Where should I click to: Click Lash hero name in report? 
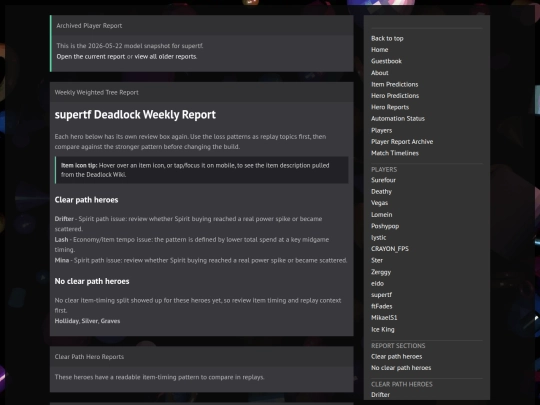(61, 240)
